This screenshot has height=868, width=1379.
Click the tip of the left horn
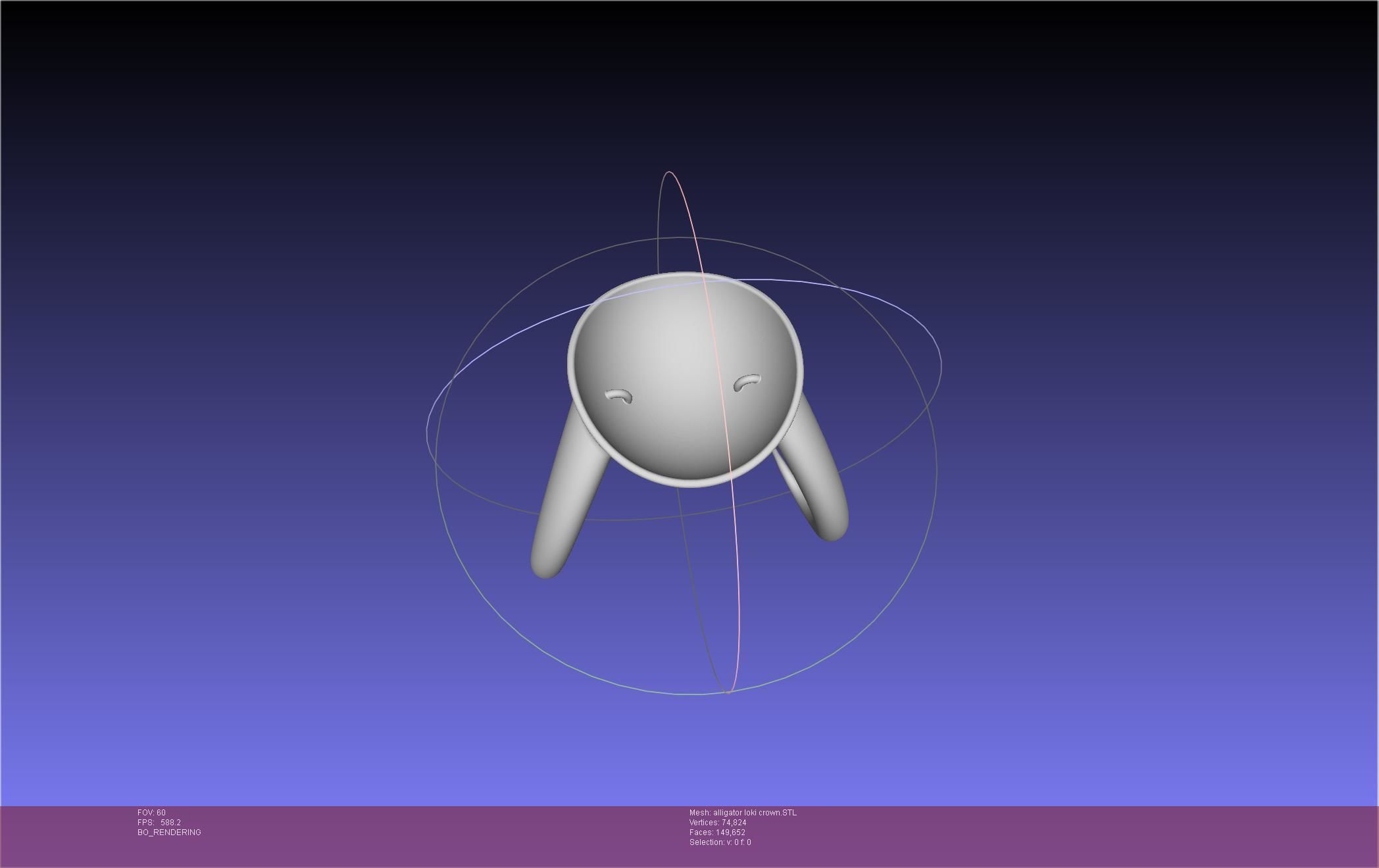coord(545,571)
